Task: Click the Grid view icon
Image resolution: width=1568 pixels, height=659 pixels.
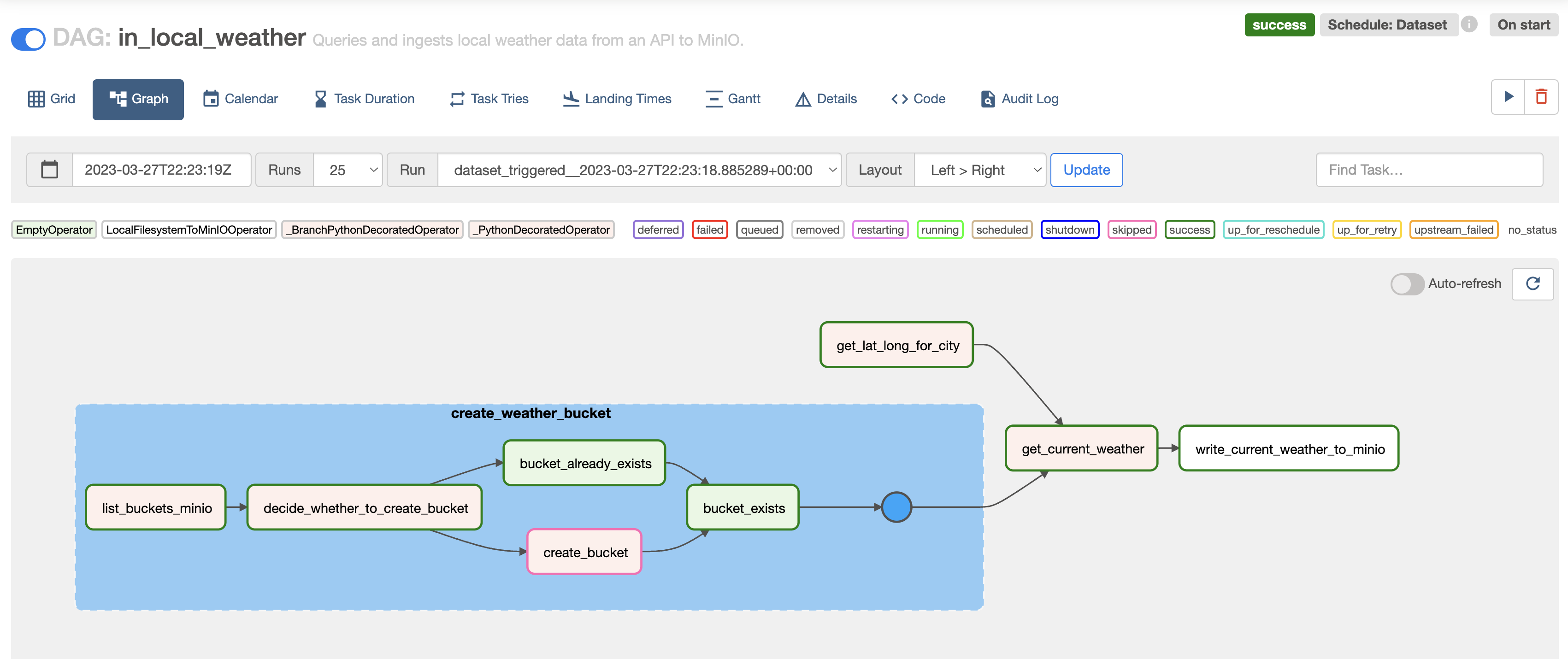Action: point(36,98)
